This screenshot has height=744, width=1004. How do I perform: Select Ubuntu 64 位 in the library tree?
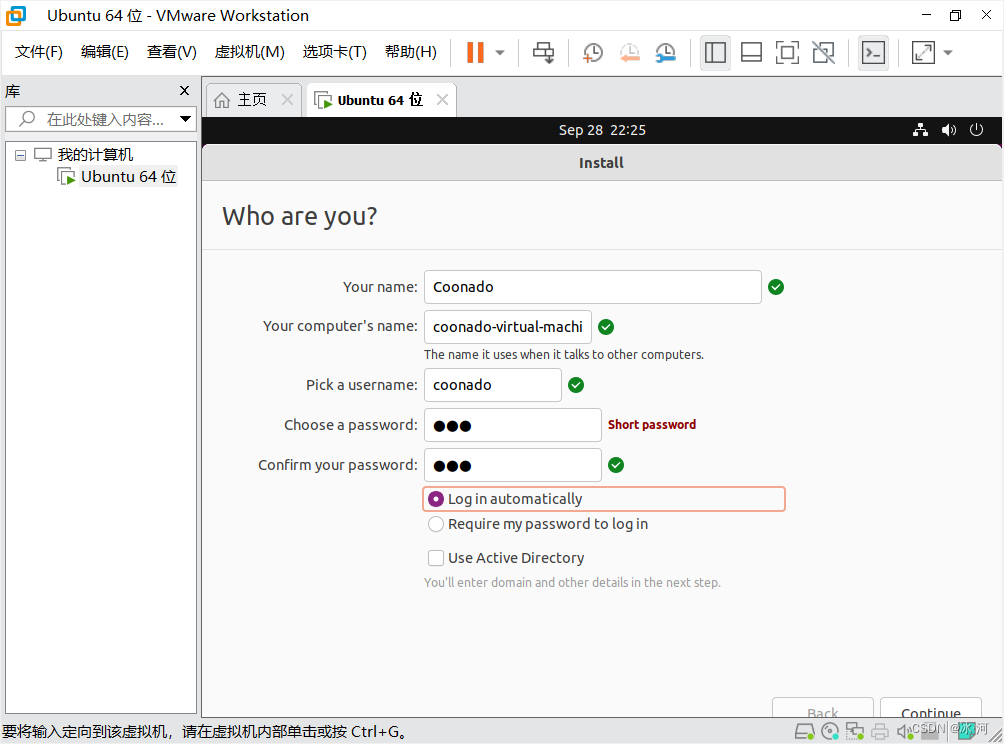tap(128, 177)
